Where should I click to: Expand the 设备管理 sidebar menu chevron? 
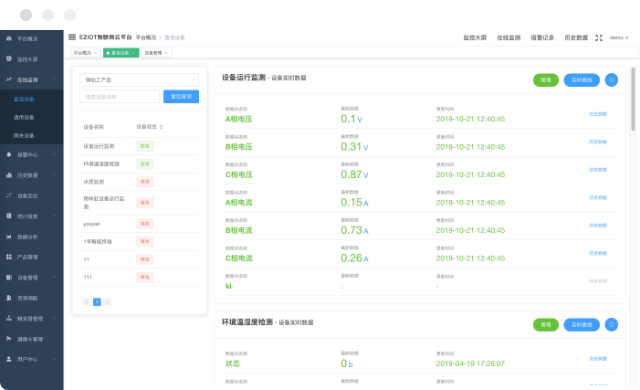(x=54, y=277)
